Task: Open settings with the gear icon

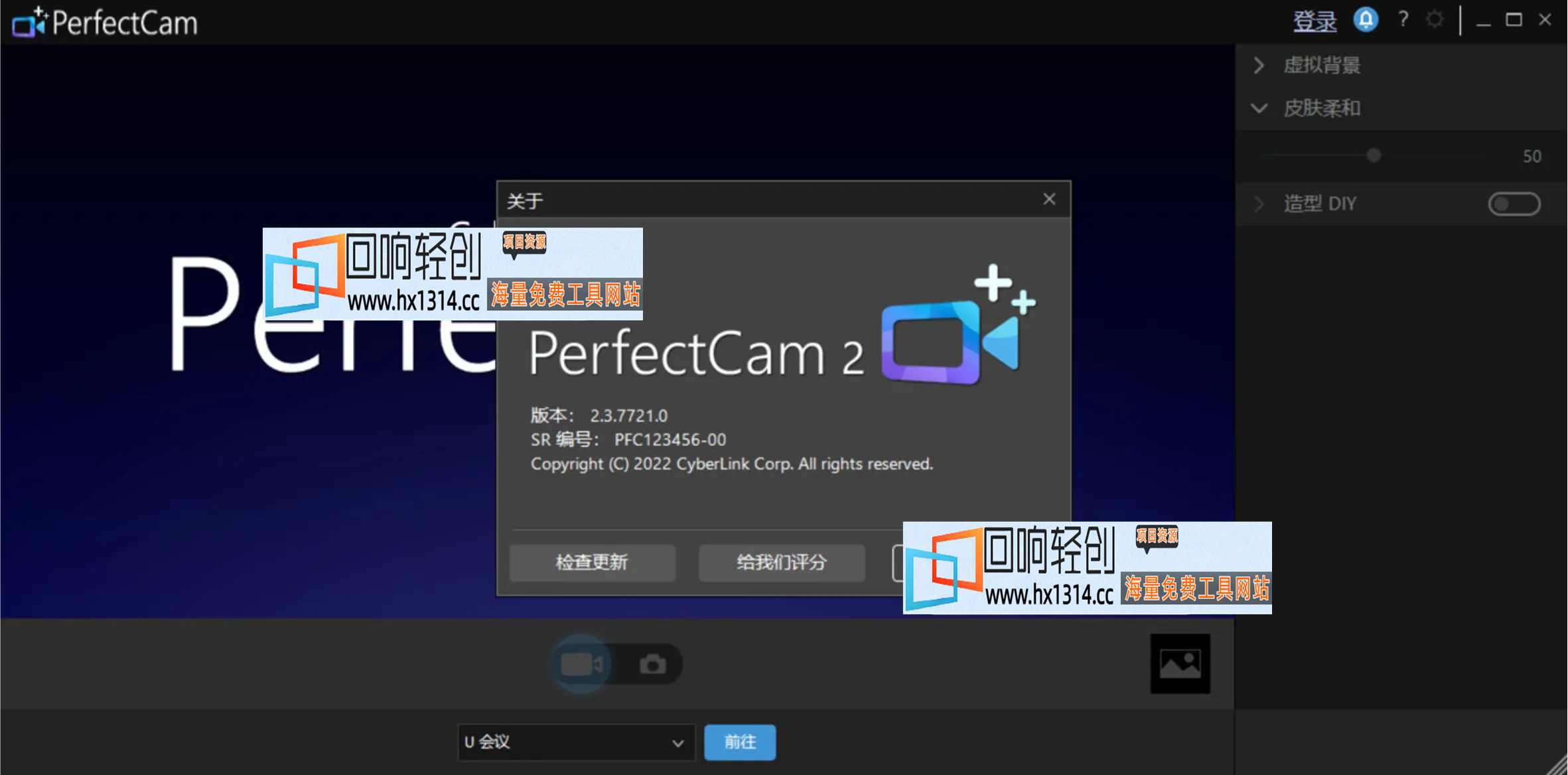Action: tap(1435, 20)
